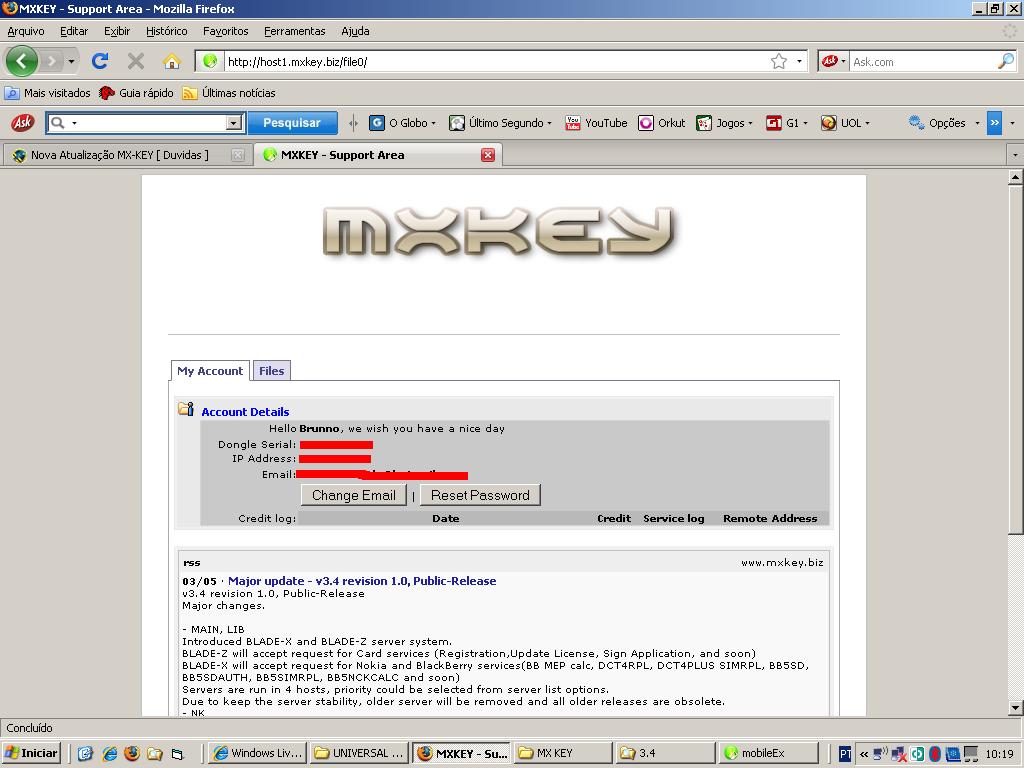Open Firefox quick launch icon
Screen dimensions: 1024x768
(131, 753)
